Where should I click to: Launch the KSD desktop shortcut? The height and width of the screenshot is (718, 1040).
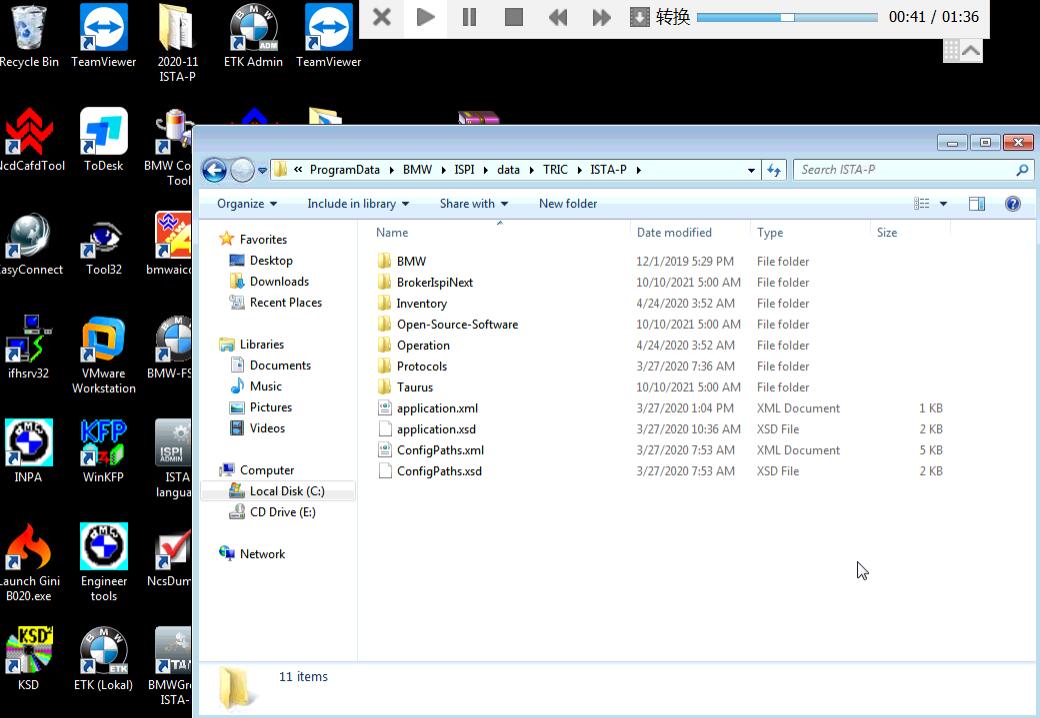coord(28,659)
